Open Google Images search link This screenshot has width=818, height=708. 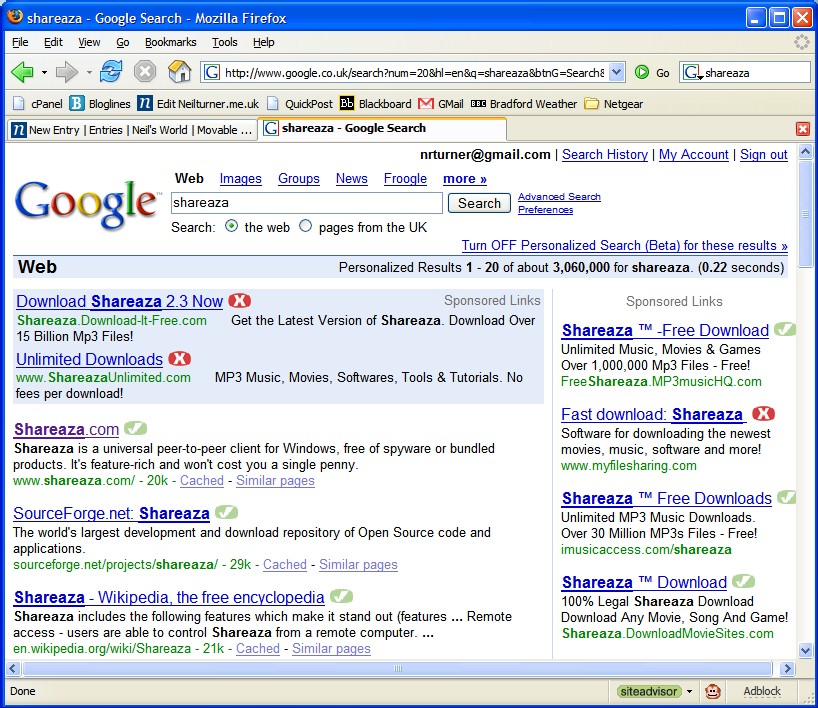(240, 178)
